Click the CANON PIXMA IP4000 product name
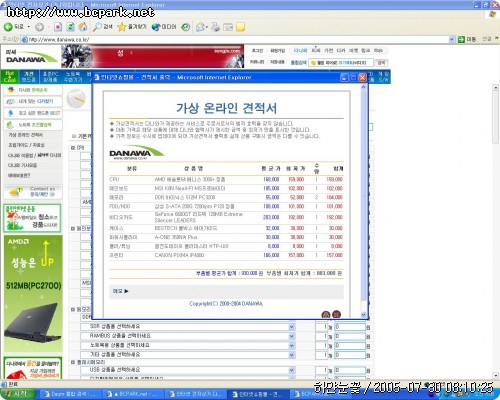500x400 pixels. click(x=179, y=255)
